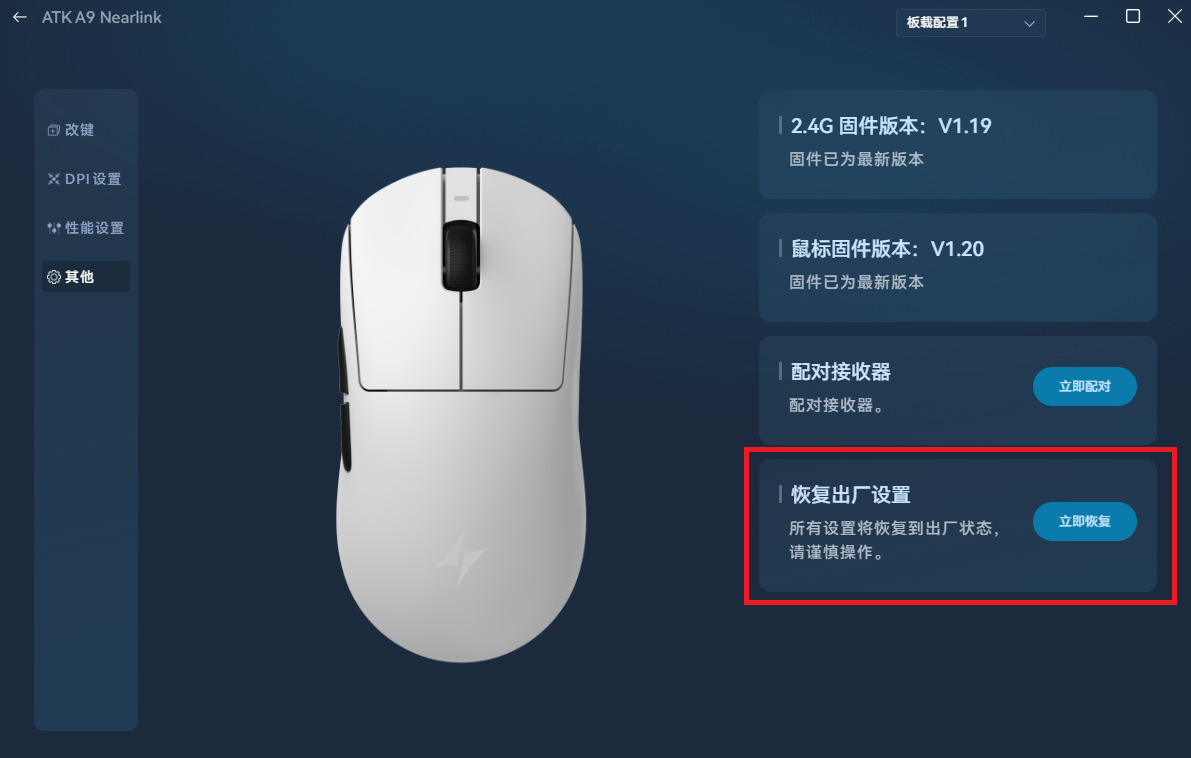The width and height of the screenshot is (1191, 758).
Task: Click the profile dropdown chevron arrow
Action: pos(1029,24)
